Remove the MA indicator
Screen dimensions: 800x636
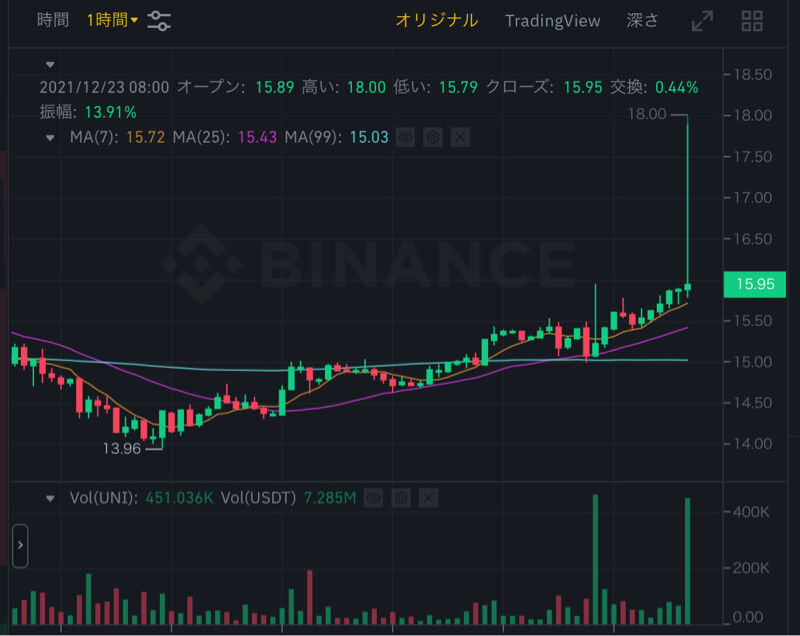[x=460, y=137]
